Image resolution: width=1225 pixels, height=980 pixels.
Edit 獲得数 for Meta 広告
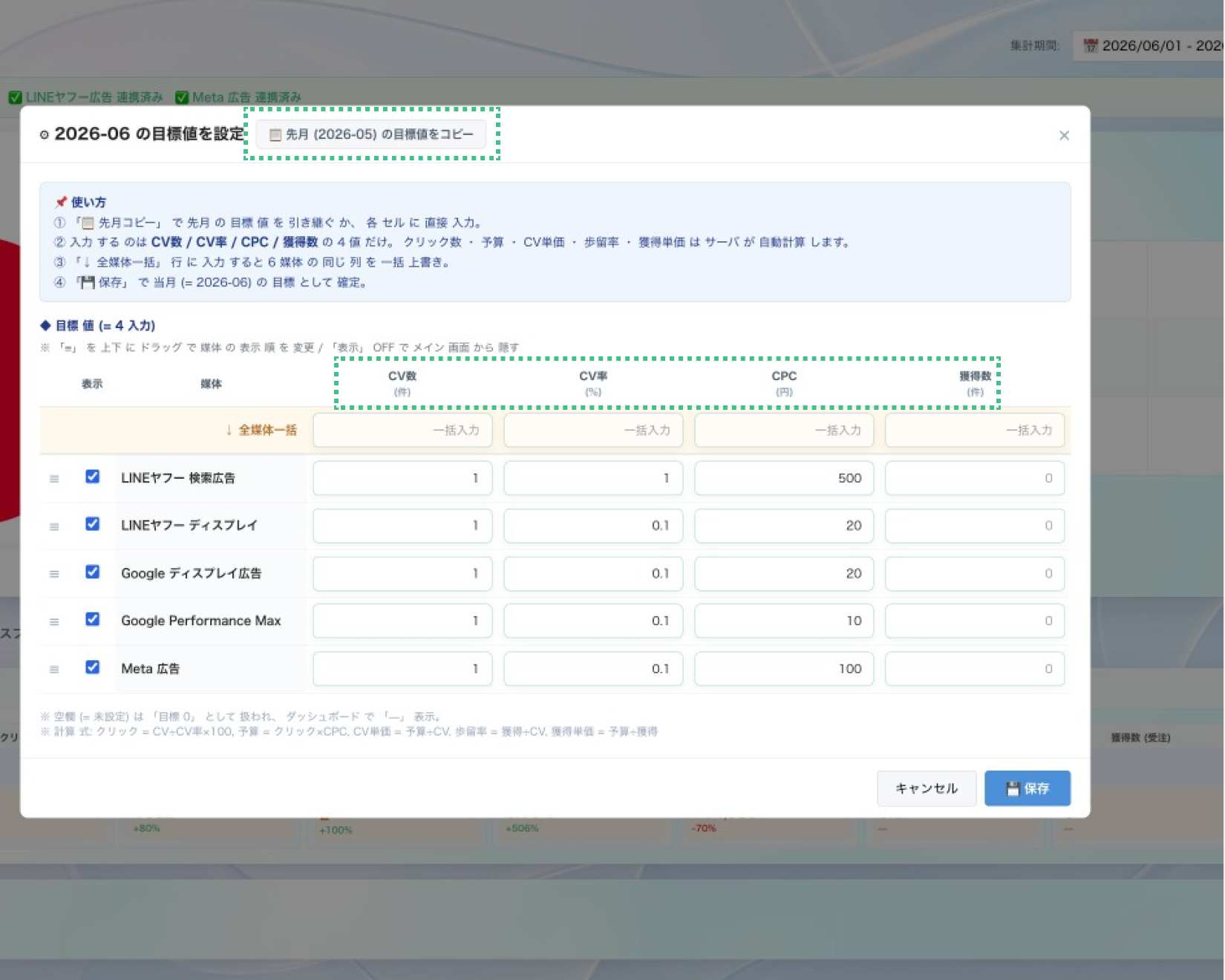(x=975, y=669)
